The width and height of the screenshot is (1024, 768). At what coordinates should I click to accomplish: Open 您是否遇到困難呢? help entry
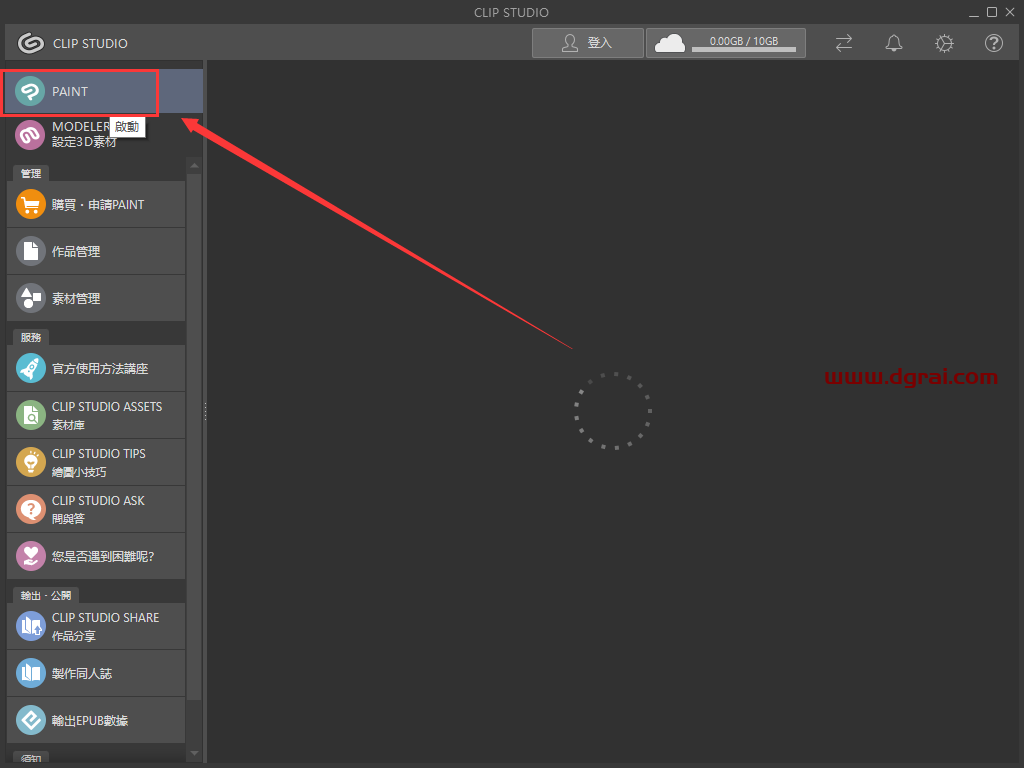click(x=96, y=556)
